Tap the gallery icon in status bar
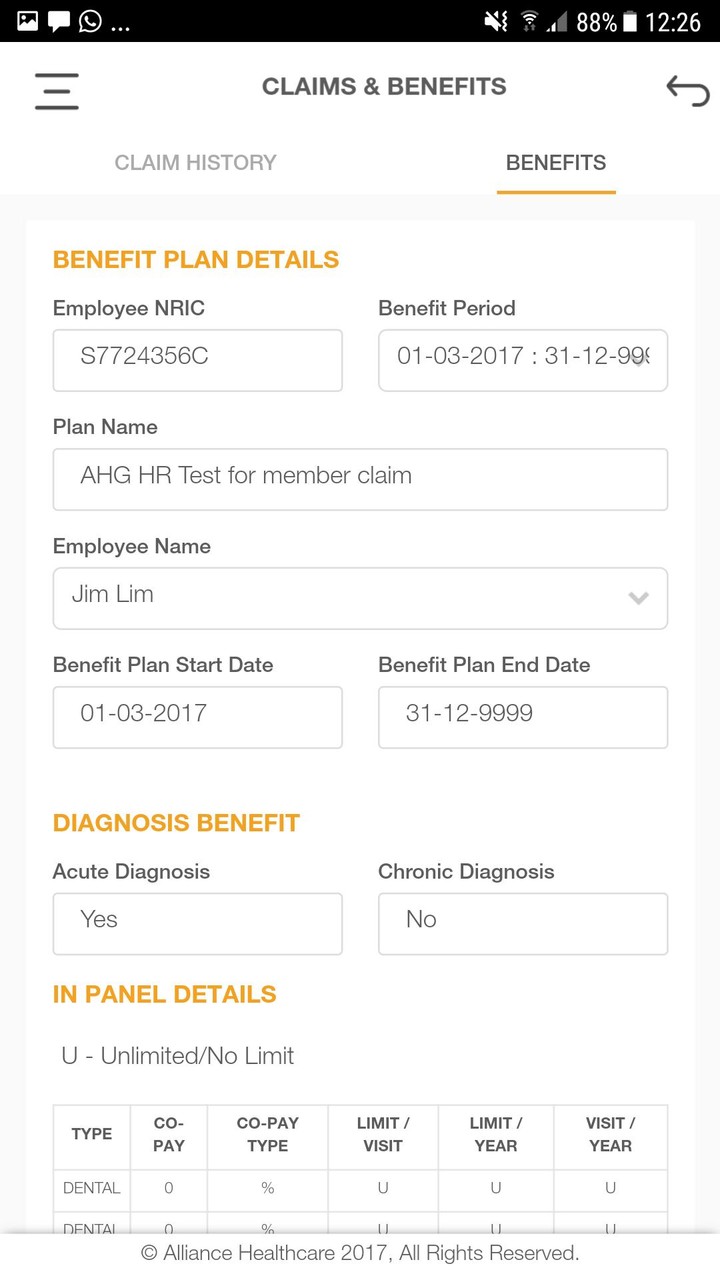The image size is (720, 1280). [27, 21]
